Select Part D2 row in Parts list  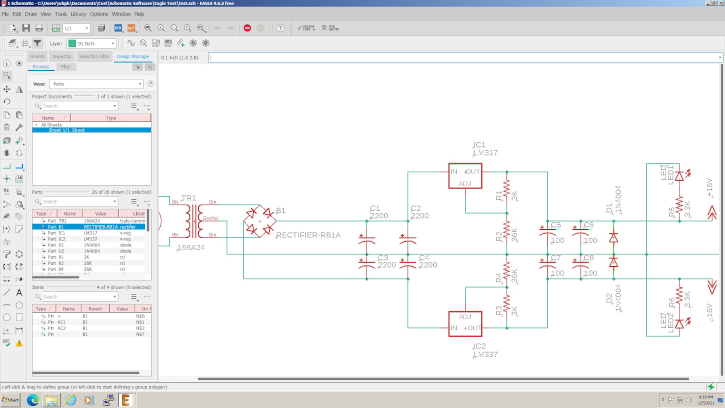pos(90,251)
